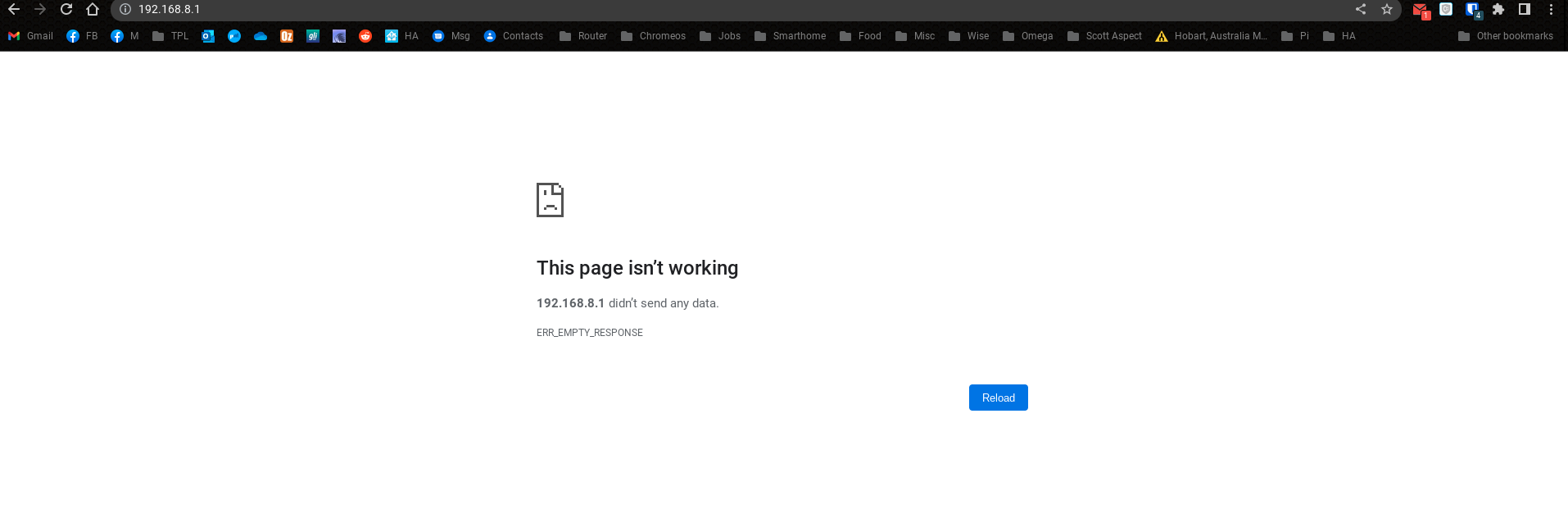Expand the Smarthome bookmarks folder
1568x509 pixels.
click(790, 36)
